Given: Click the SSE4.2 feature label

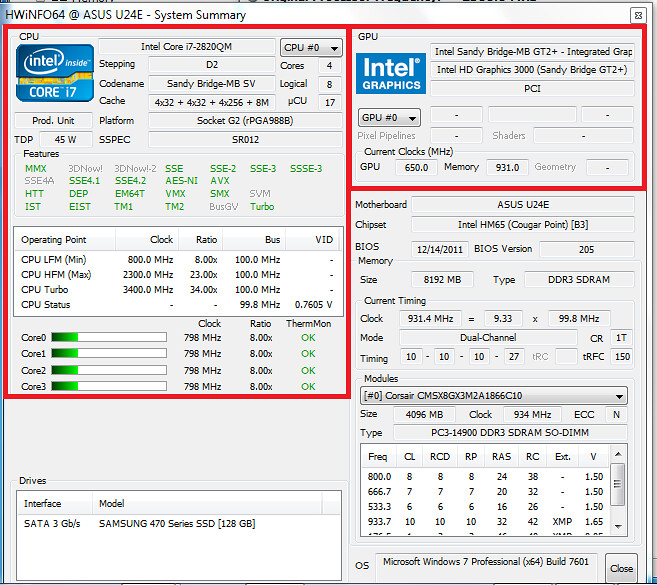Looking at the screenshot, I should [x=130, y=181].
